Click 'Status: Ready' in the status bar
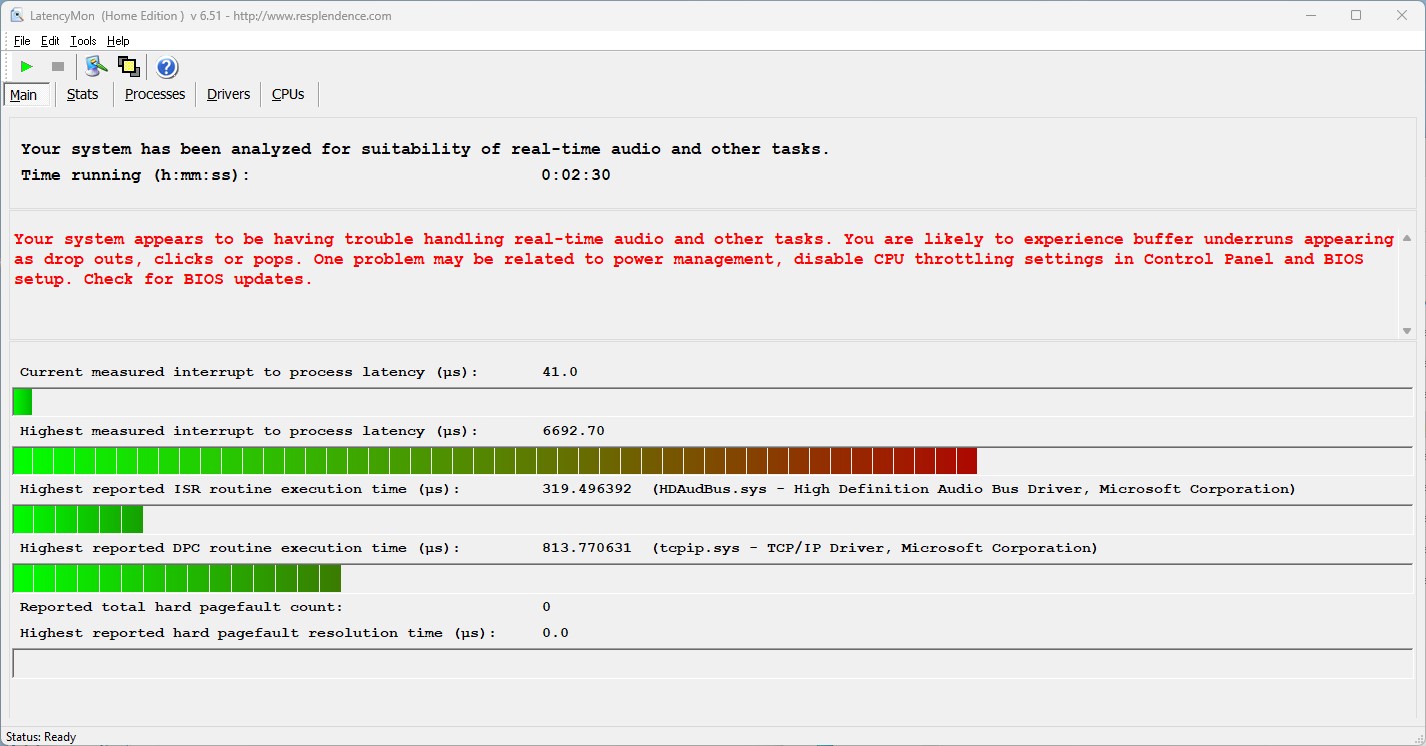The image size is (1426, 746). point(41,737)
